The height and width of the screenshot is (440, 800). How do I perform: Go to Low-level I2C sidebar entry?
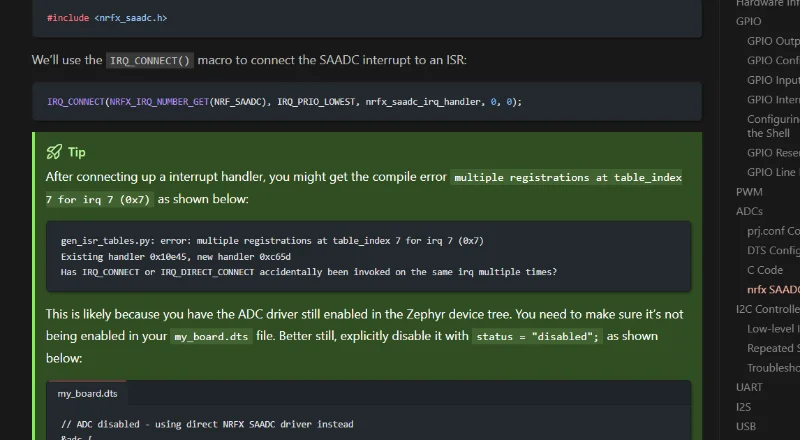point(773,329)
